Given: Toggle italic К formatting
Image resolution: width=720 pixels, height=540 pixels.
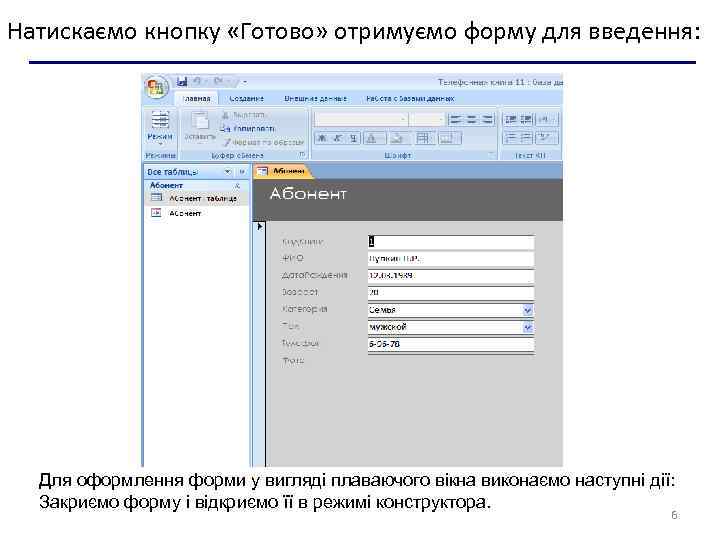Looking at the screenshot, I should [x=338, y=138].
